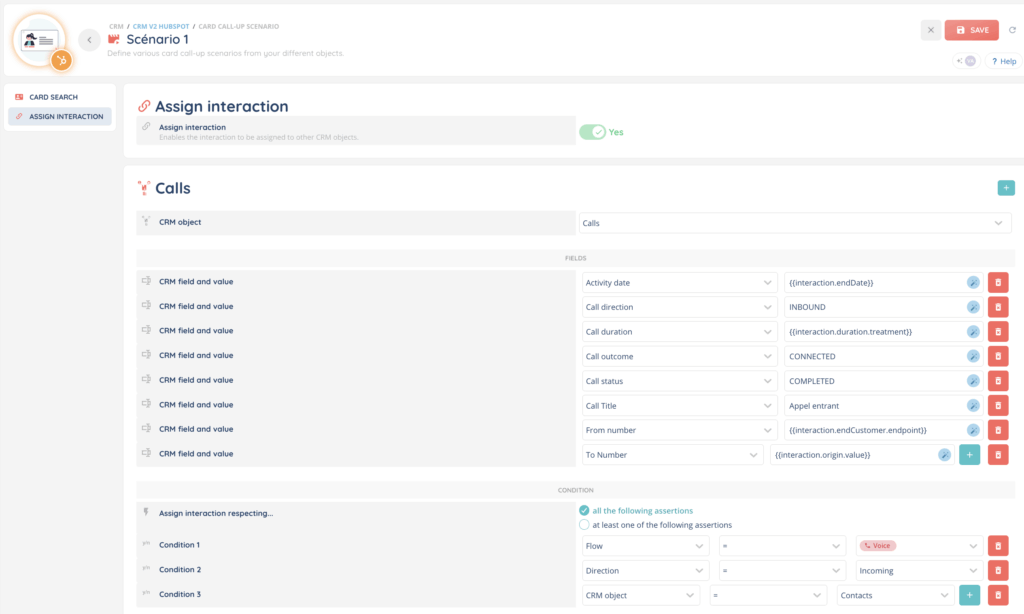Viewport: 1024px width, 614px height.
Task: Open the Help link
Action: pos(1003,61)
